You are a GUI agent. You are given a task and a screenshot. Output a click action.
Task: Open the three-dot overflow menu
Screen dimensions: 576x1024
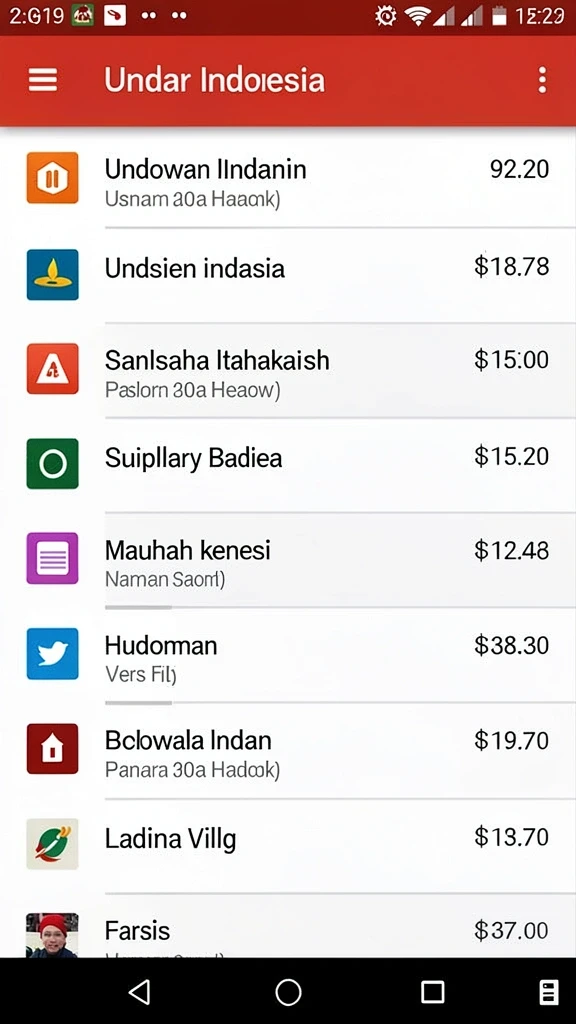(542, 80)
